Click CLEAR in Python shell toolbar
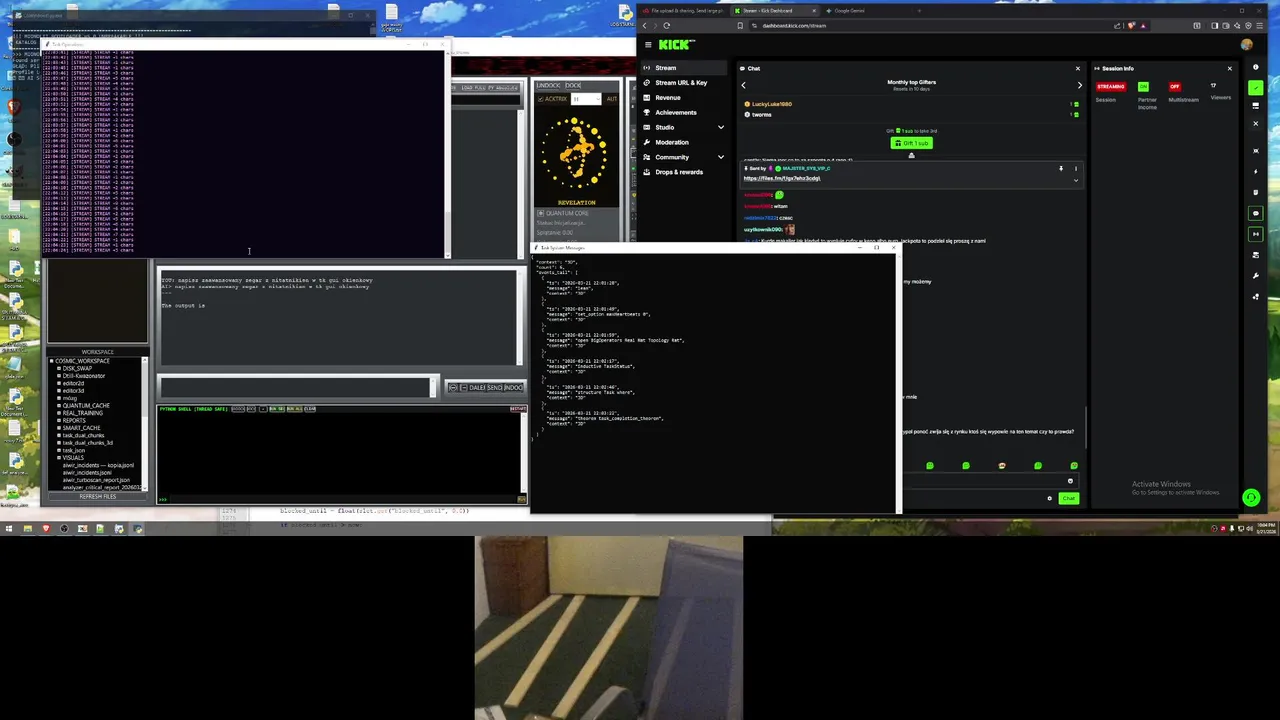1280x720 pixels. [310, 408]
